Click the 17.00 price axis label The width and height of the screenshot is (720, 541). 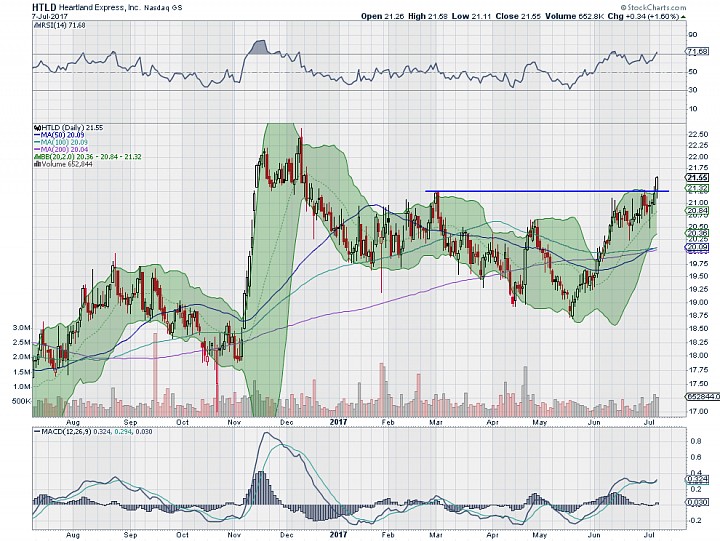tap(698, 411)
